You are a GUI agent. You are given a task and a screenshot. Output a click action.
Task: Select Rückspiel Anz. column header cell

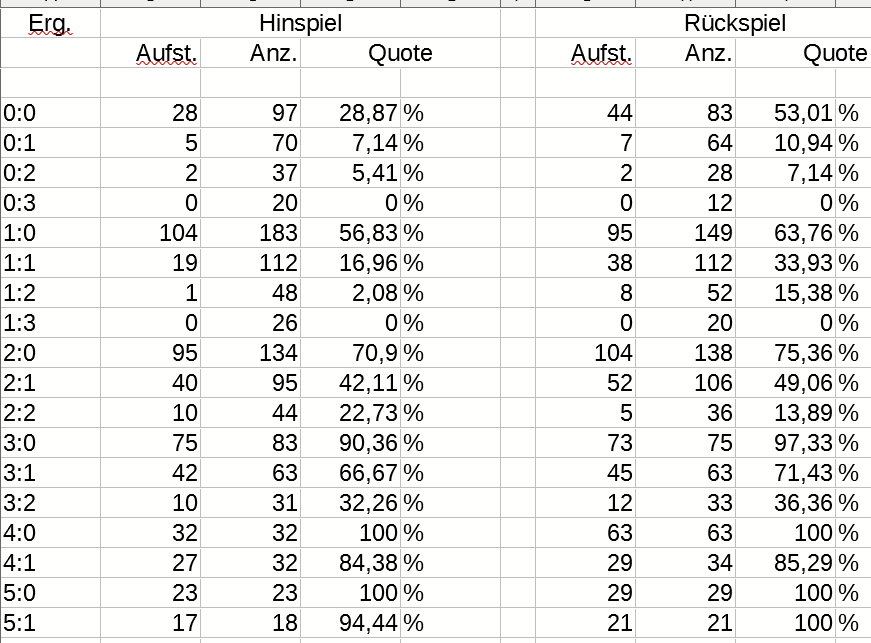[685, 53]
